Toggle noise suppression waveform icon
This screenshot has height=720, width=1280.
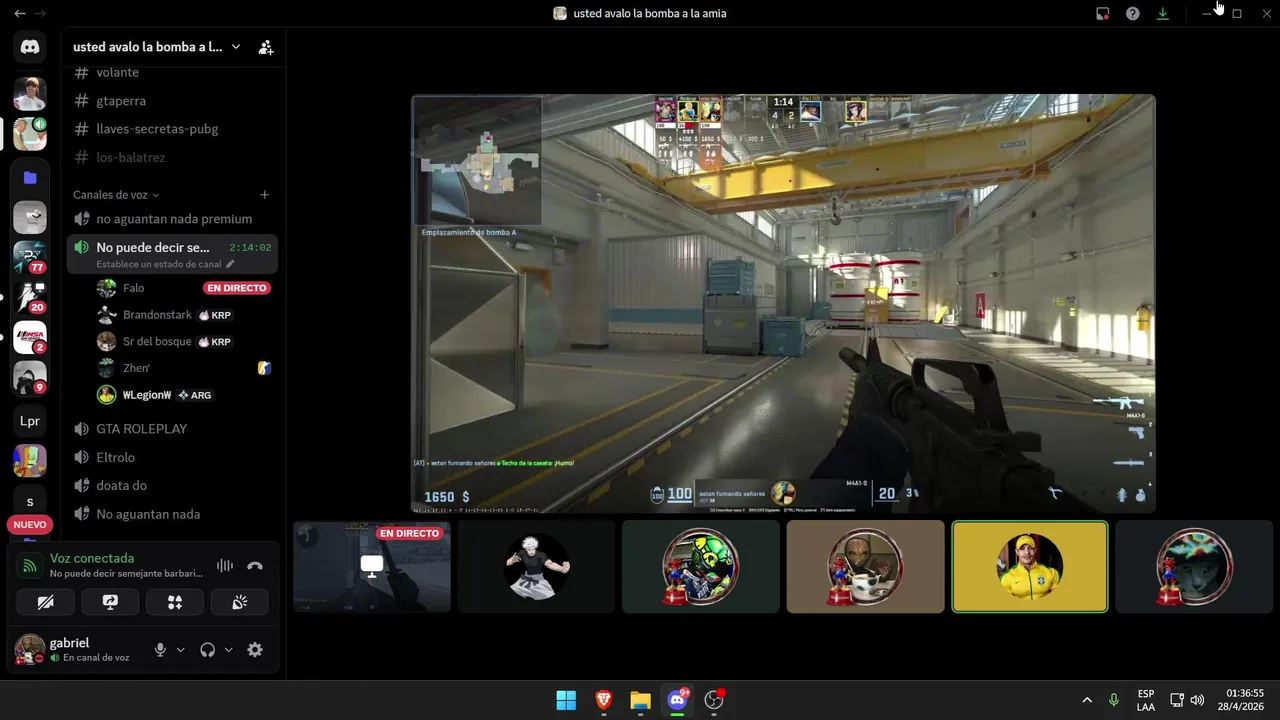click(x=225, y=566)
